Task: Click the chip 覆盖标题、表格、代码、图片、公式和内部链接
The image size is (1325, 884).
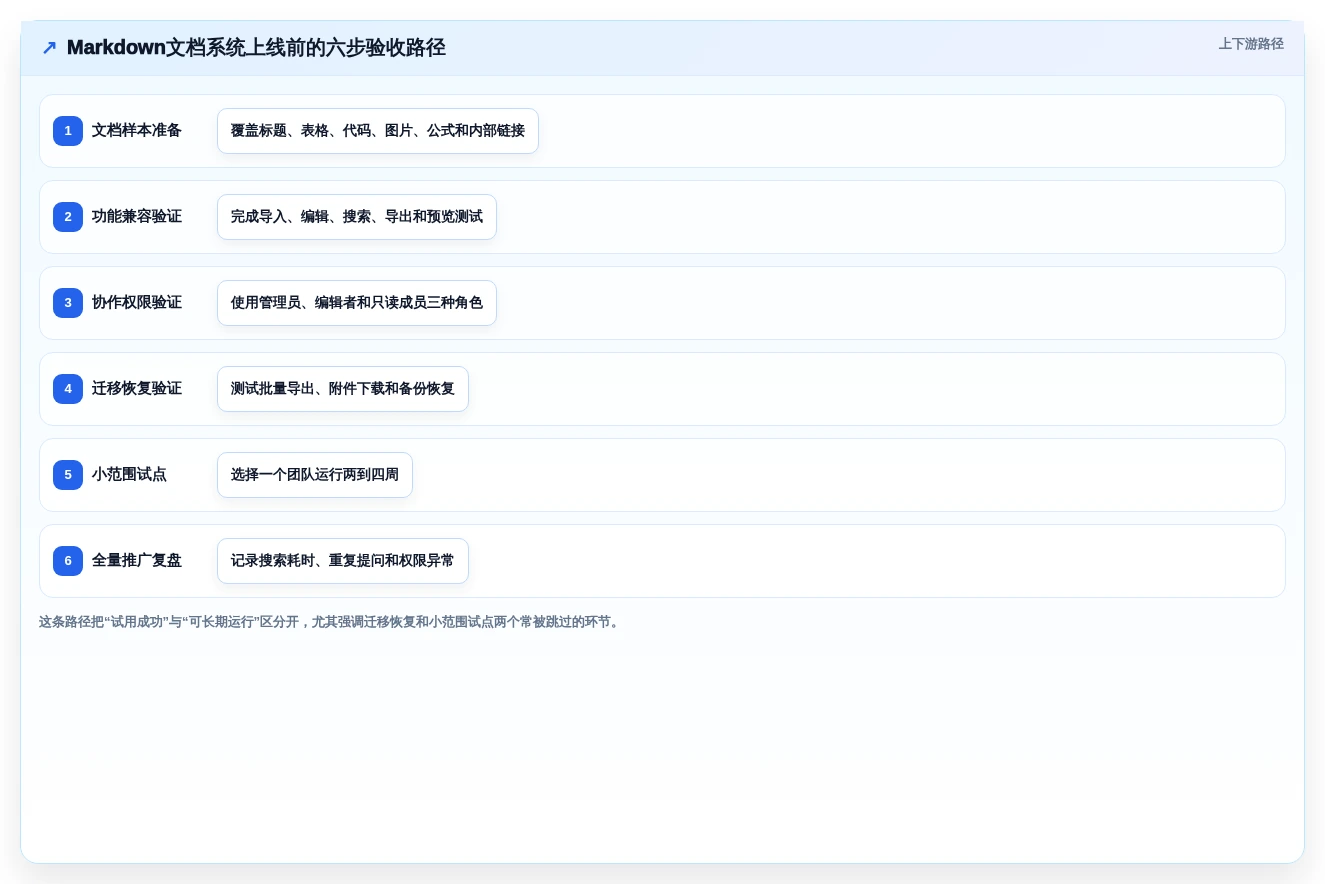Action: tap(378, 131)
